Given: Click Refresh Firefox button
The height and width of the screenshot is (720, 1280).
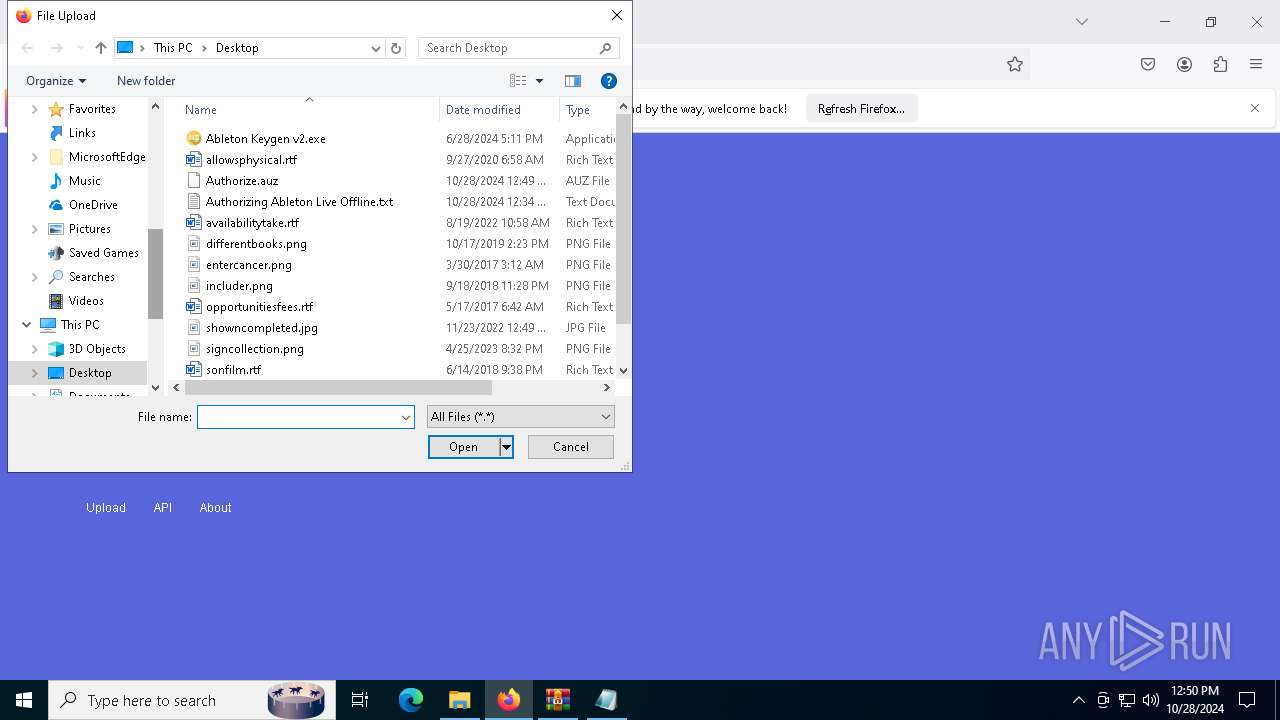Looking at the screenshot, I should tap(861, 109).
